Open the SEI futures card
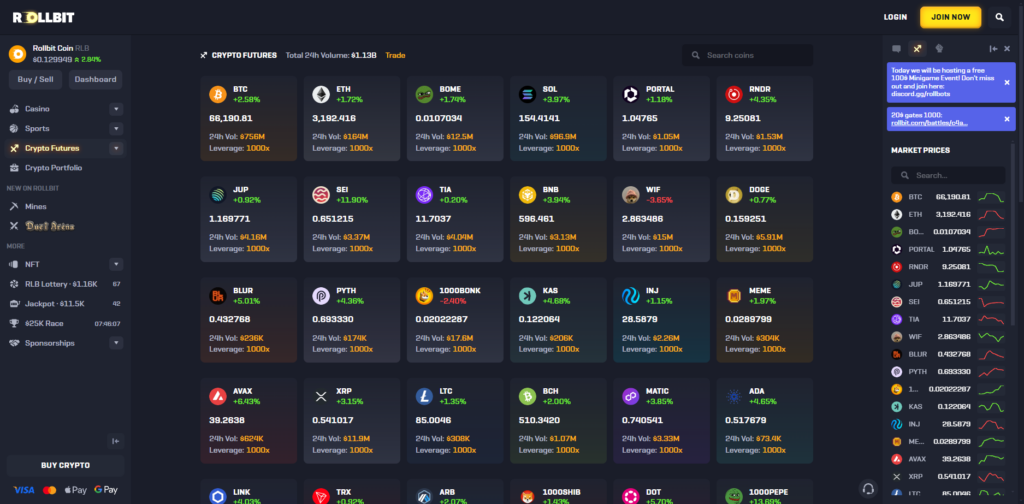Viewport: 1024px width, 504px height. point(352,219)
